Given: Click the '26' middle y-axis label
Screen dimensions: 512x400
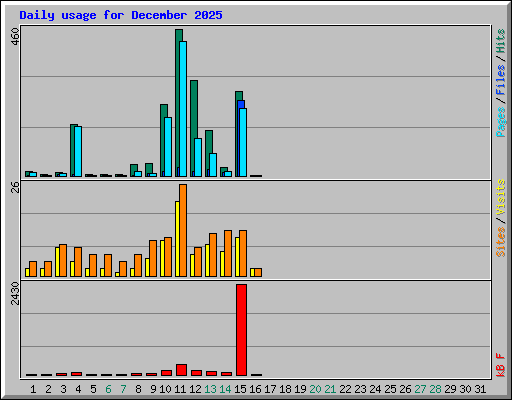Looking at the screenshot, I should (x=15, y=187).
